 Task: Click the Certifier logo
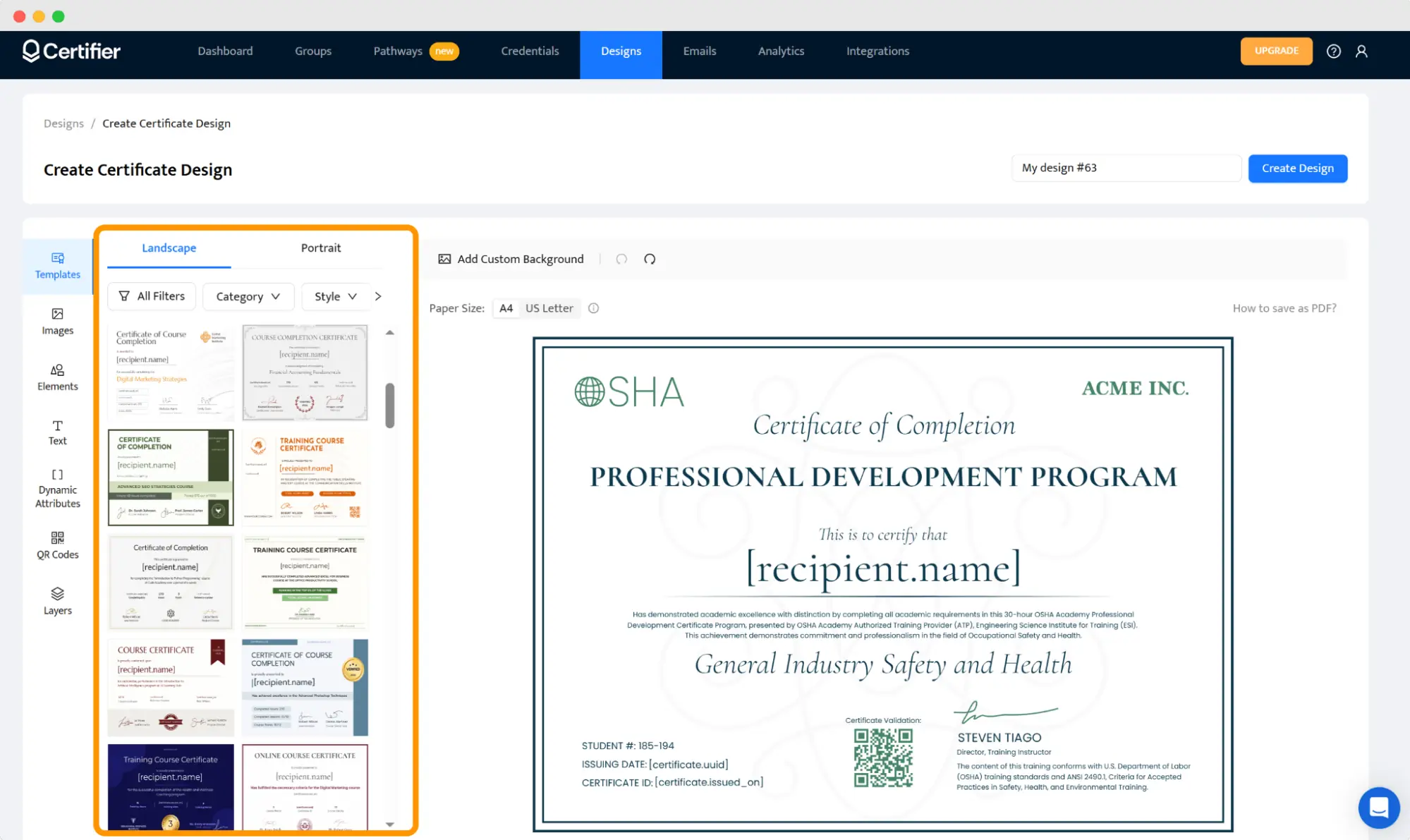point(71,51)
